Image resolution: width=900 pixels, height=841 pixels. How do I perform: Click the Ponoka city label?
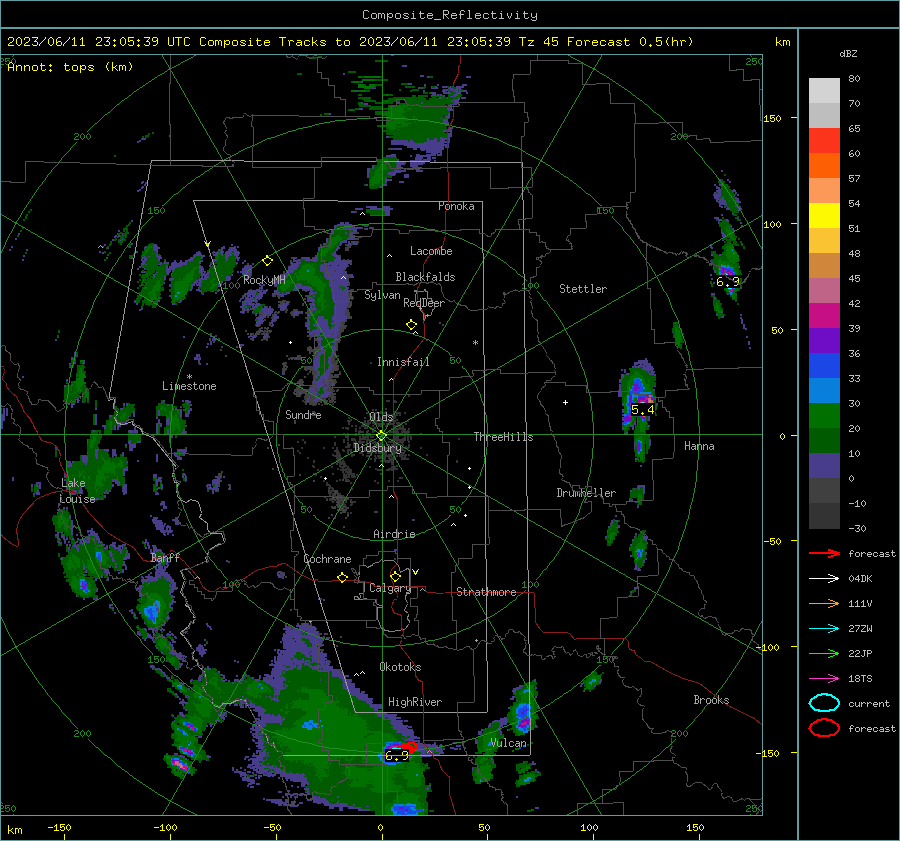(456, 206)
